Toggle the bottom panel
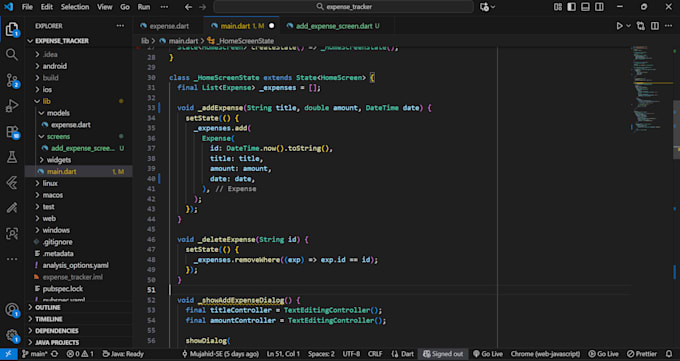This screenshot has width=680, height=361. pyautogui.click(x=585, y=7)
